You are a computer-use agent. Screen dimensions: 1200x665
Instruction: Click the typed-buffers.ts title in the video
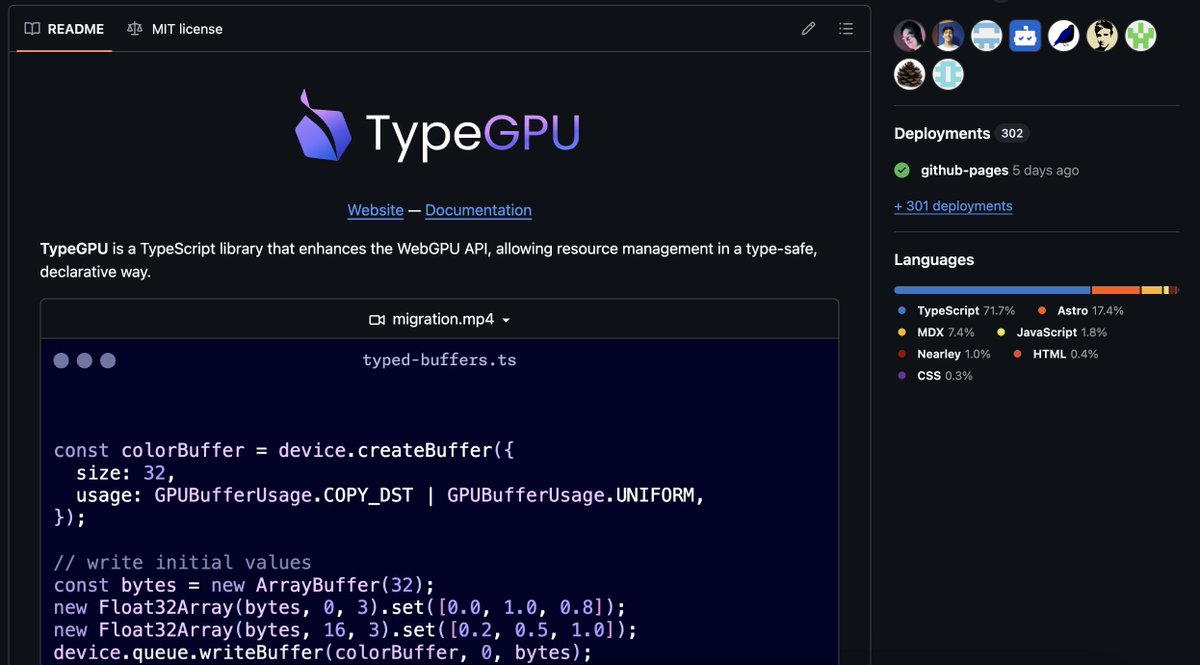(x=440, y=359)
